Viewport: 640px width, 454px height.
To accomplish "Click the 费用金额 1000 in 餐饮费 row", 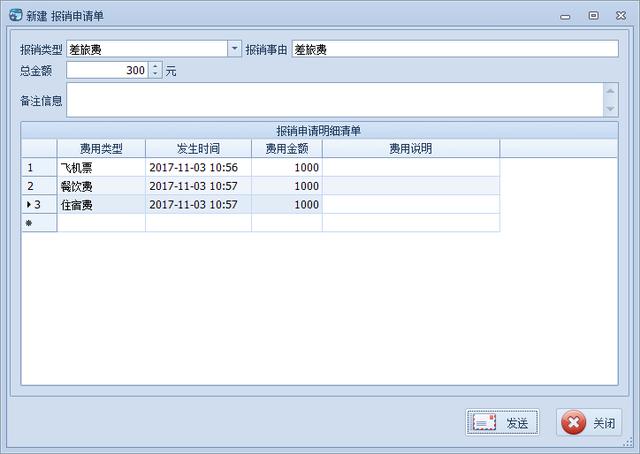I will (x=287, y=186).
